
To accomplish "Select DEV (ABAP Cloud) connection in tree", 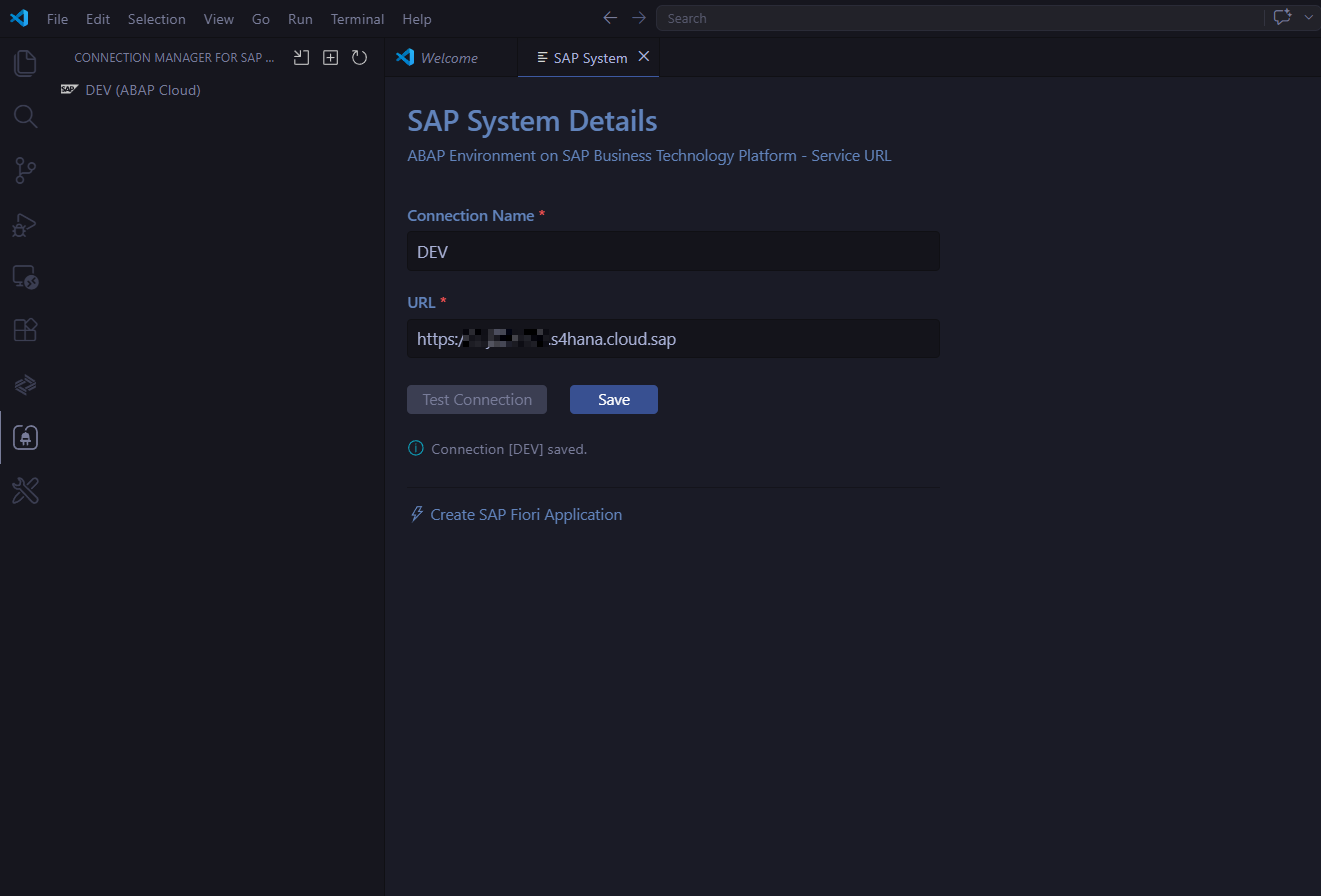I will tap(143, 90).
